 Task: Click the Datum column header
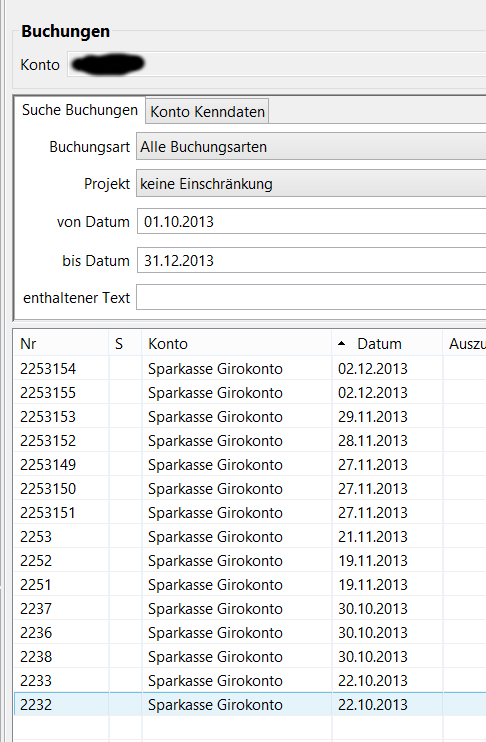click(x=387, y=344)
